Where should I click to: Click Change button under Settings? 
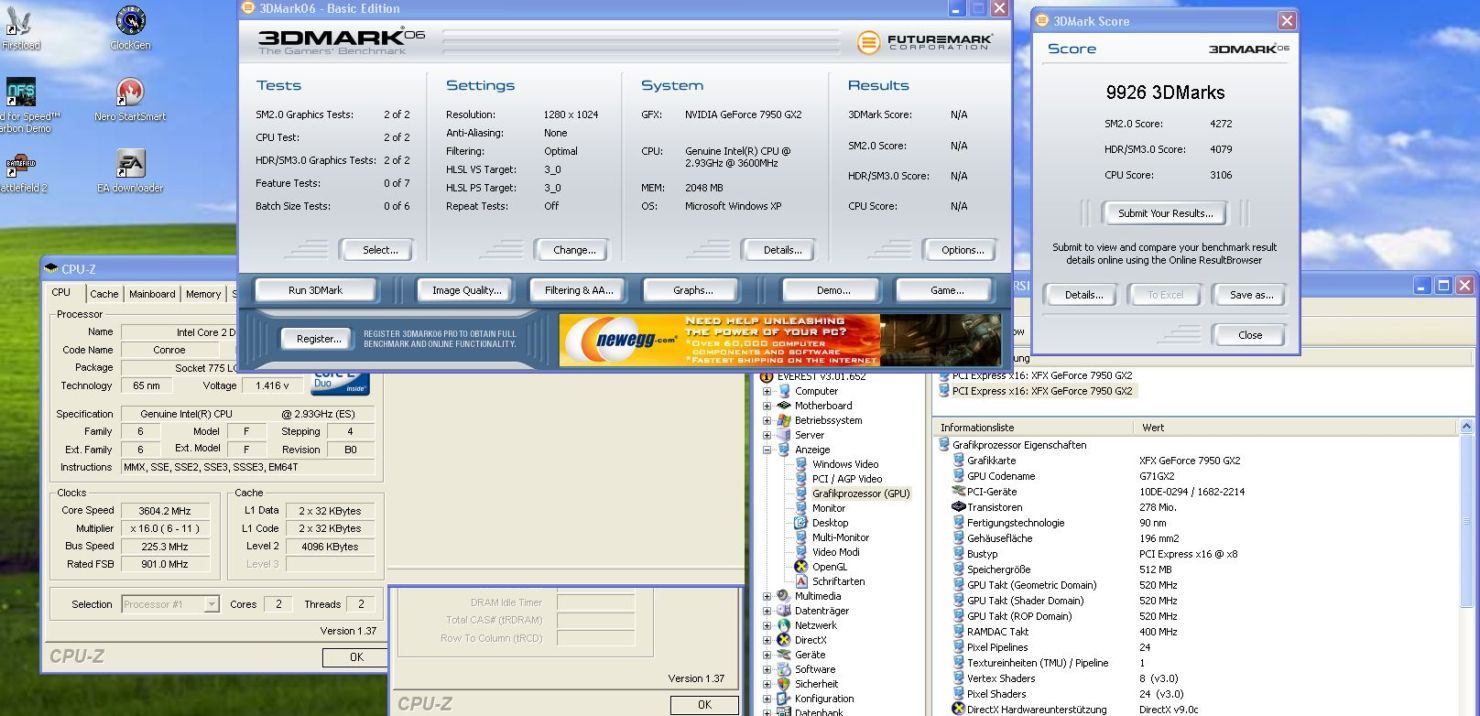tap(573, 250)
